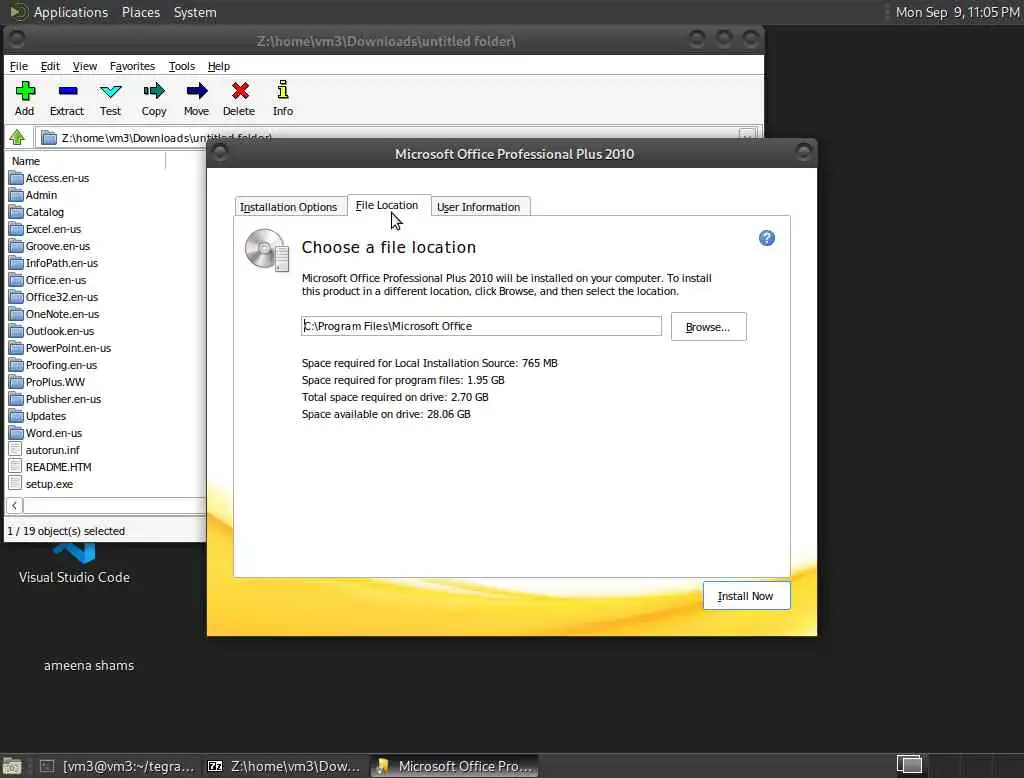Viewport: 1024px width, 778px height.
Task: Open the File menu in 7-Zip
Action: [x=18, y=66]
